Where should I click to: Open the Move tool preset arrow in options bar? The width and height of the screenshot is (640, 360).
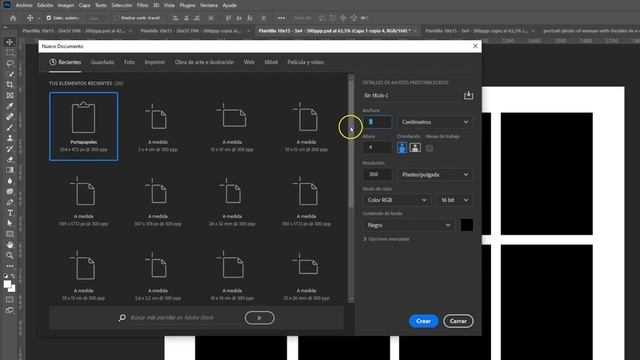38,18
